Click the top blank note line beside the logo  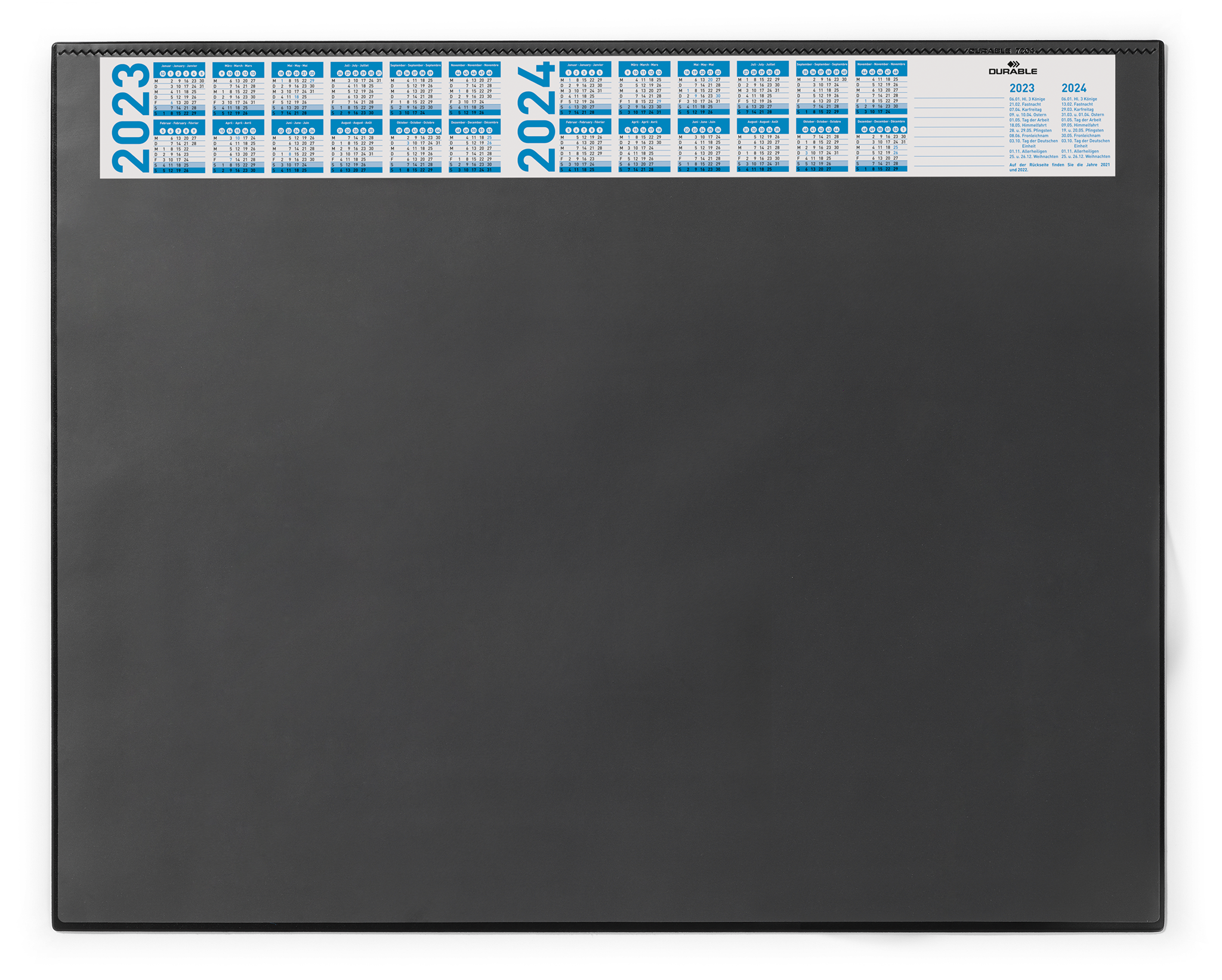pyautogui.click(x=959, y=97)
